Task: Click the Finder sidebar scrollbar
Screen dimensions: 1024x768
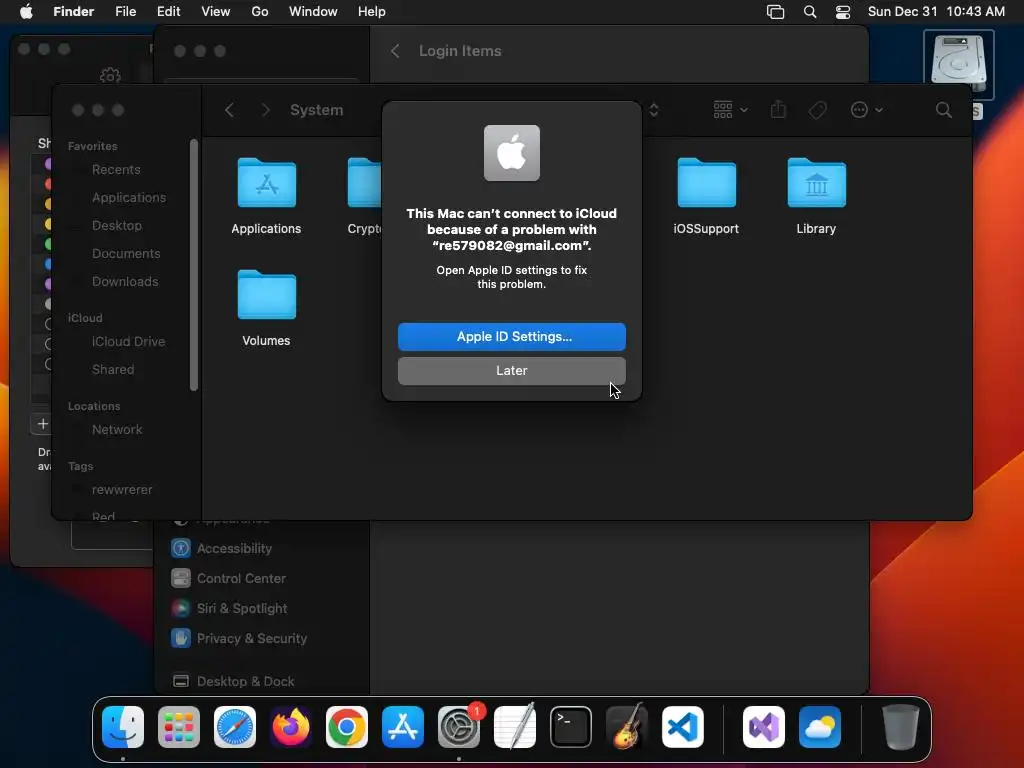Action: (193, 265)
